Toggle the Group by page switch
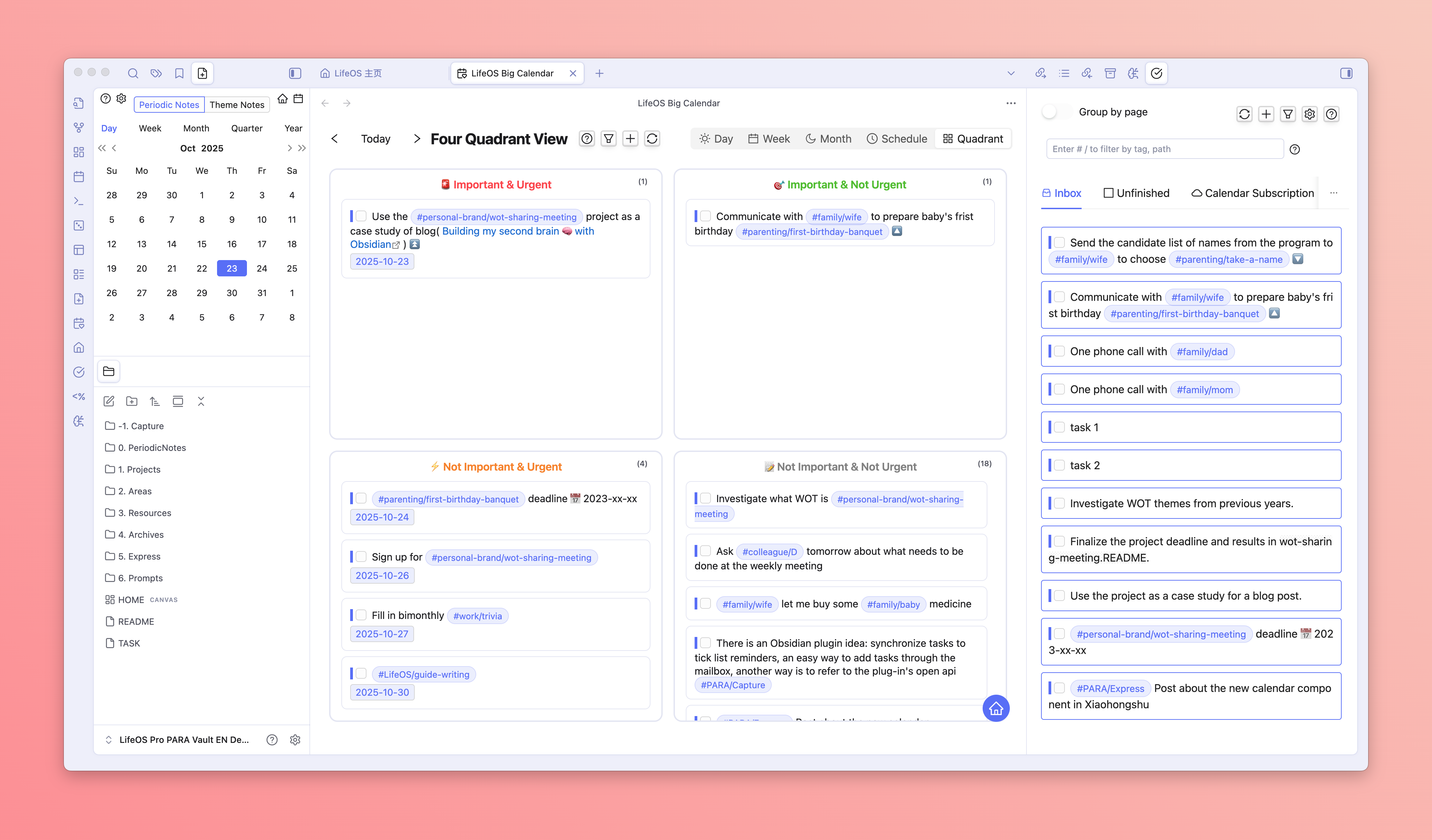The image size is (1432, 840). click(x=1056, y=112)
